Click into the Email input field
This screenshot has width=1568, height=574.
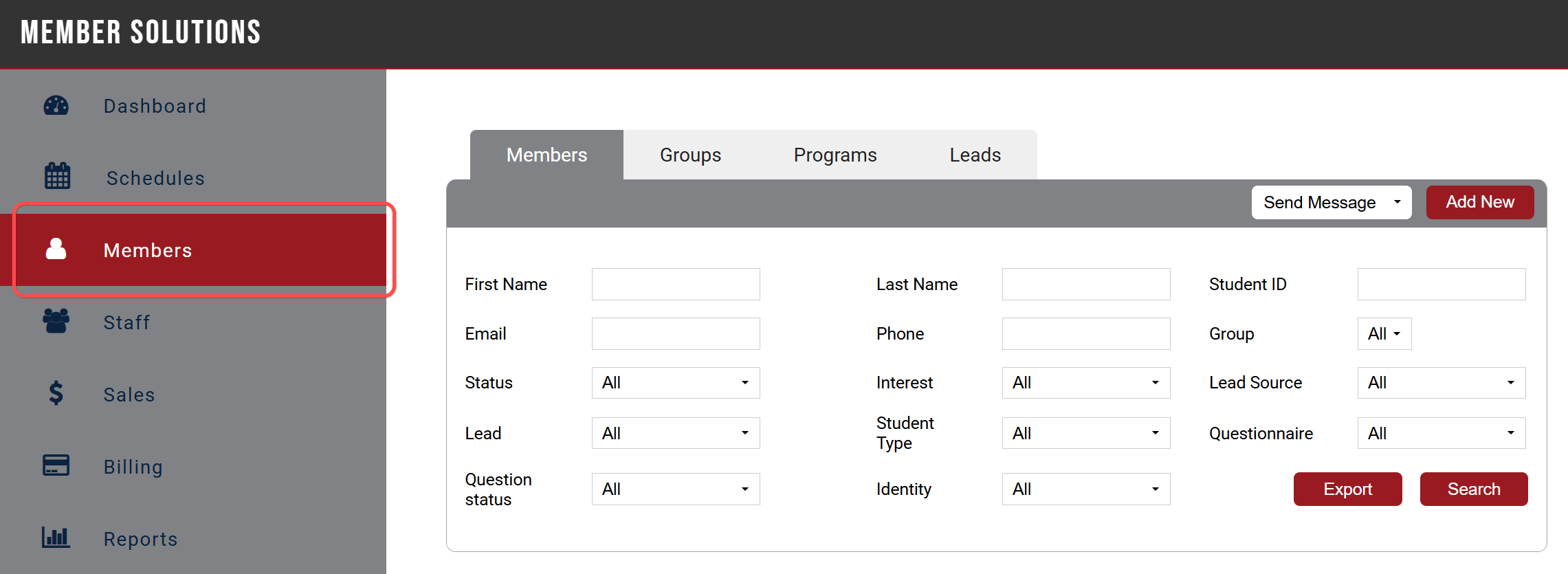(676, 333)
